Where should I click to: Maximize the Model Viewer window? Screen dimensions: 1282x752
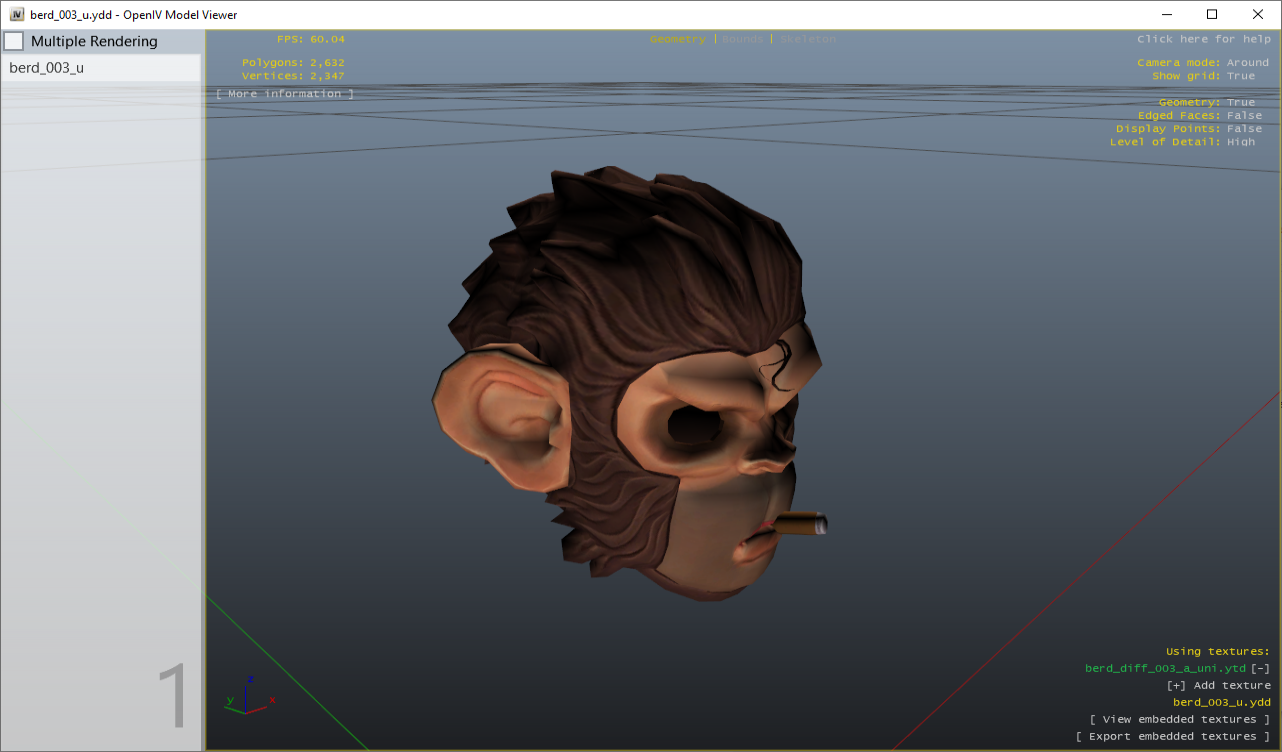[x=1212, y=15]
